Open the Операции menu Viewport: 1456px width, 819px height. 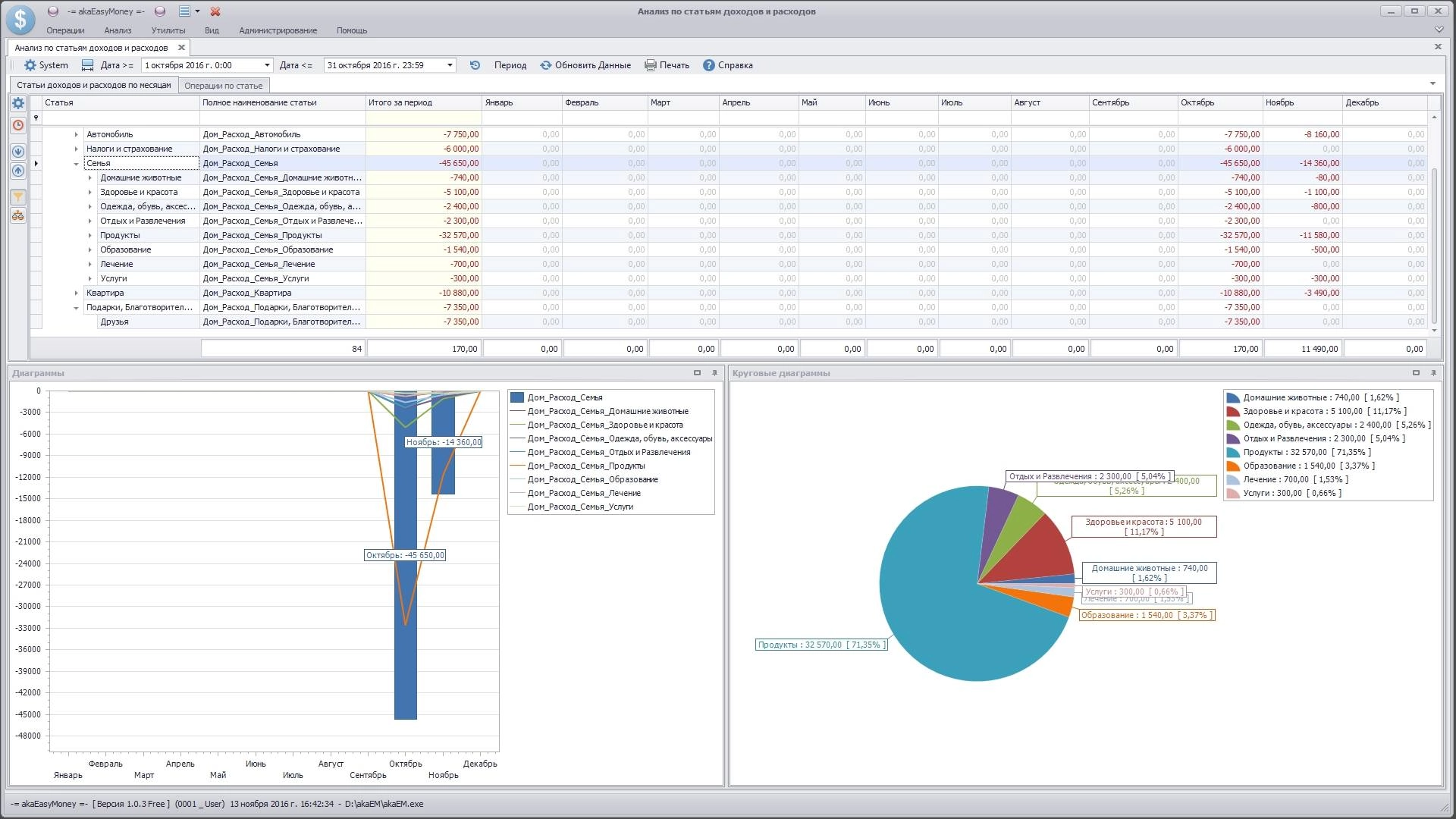(x=65, y=30)
